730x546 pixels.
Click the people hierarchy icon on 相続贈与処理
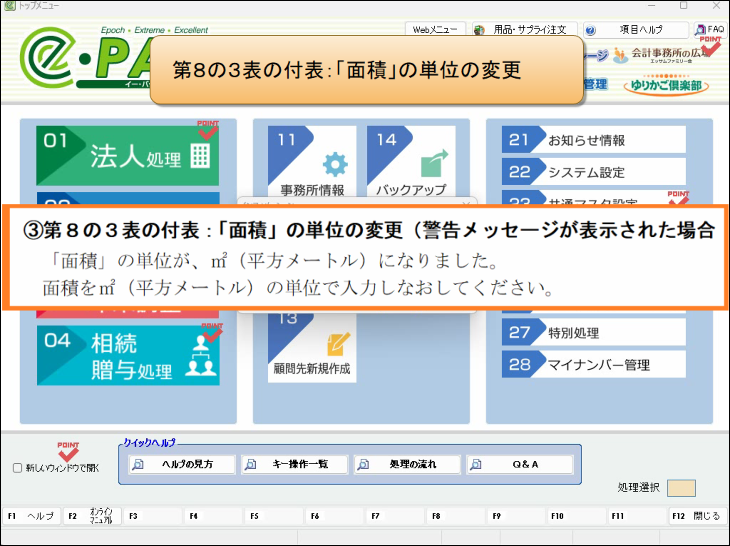click(x=201, y=356)
